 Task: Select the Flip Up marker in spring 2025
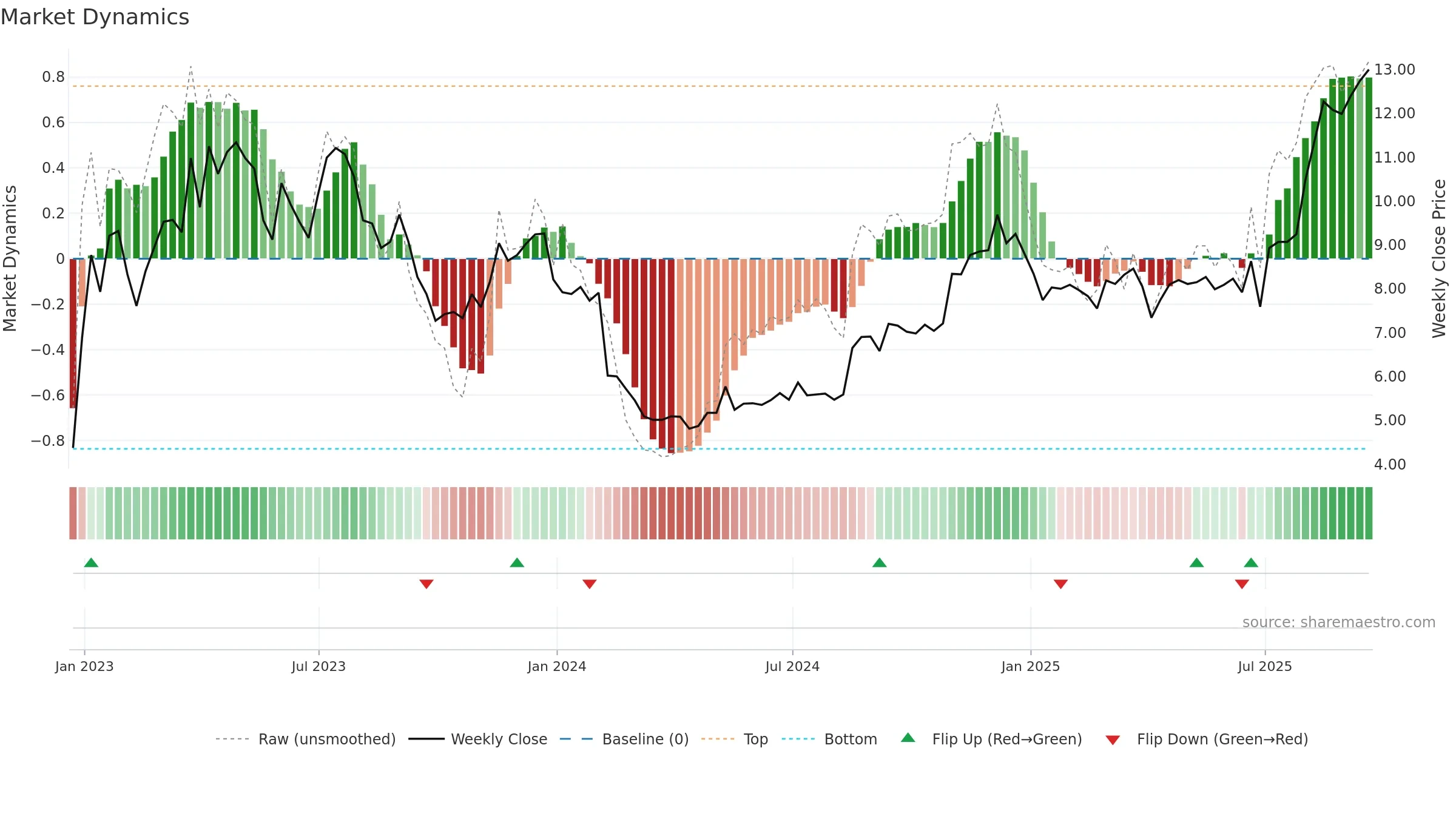click(x=1197, y=562)
